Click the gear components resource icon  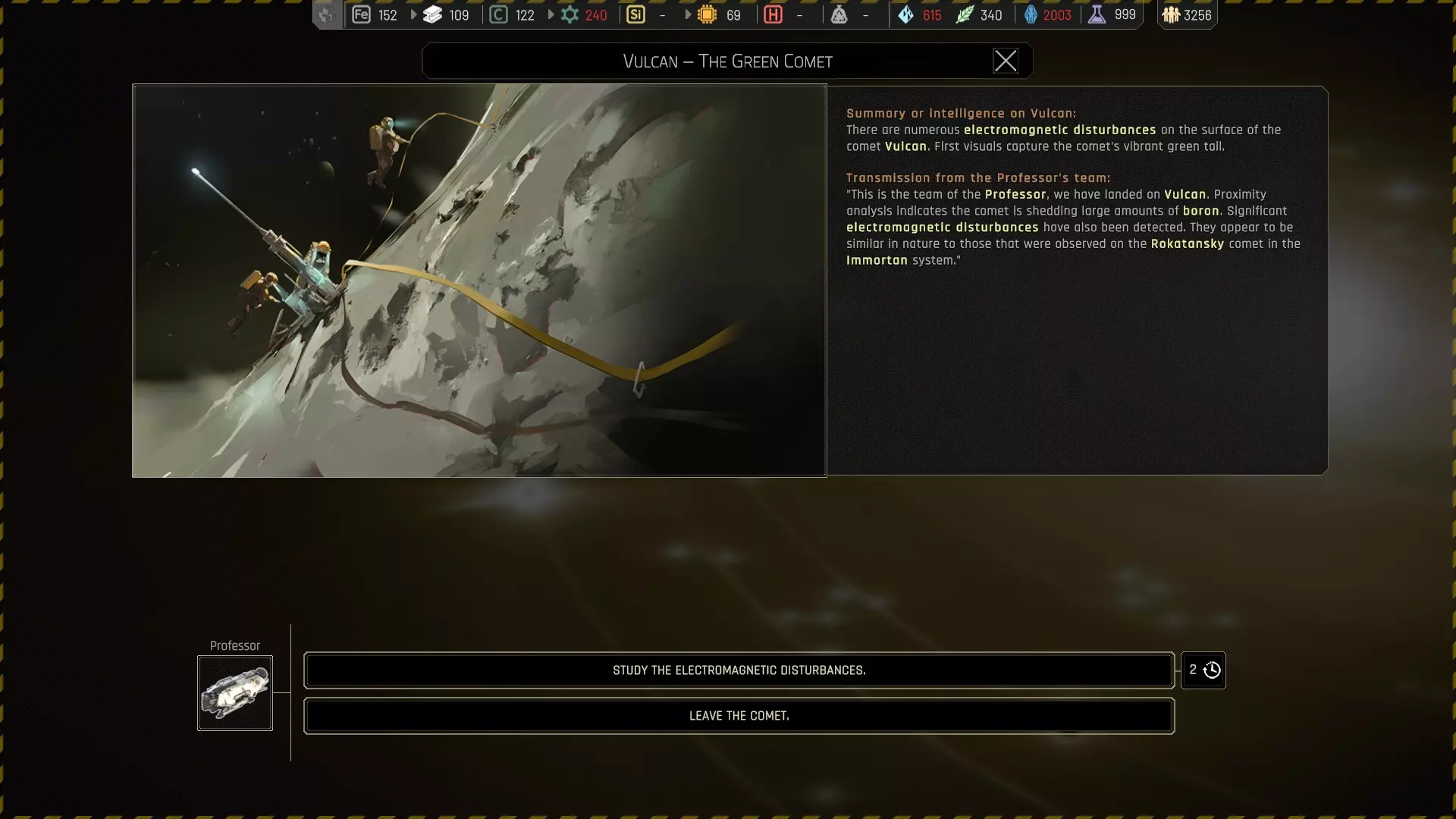[570, 14]
